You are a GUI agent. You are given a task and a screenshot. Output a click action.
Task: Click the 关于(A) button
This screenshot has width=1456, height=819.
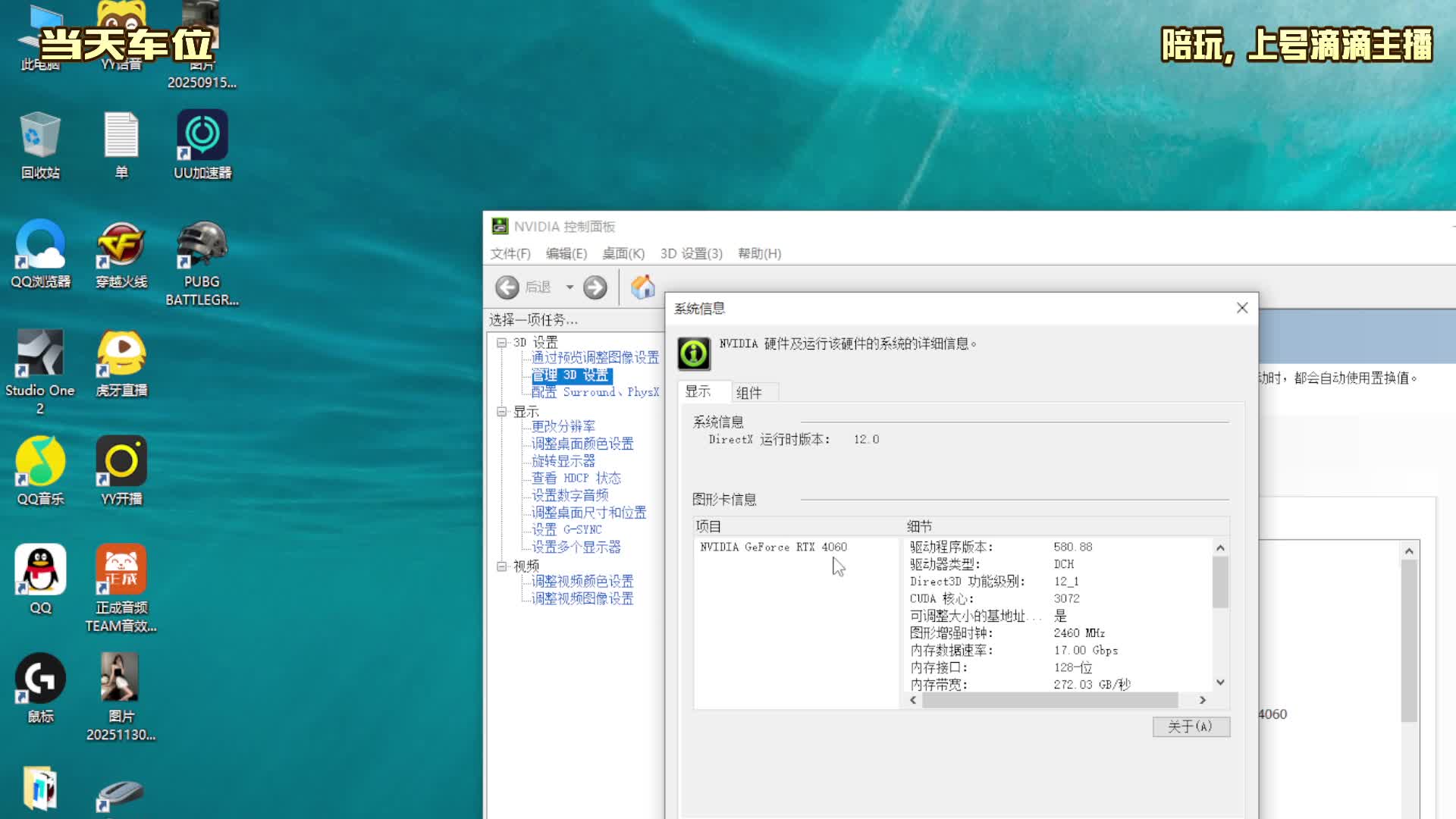1191,726
